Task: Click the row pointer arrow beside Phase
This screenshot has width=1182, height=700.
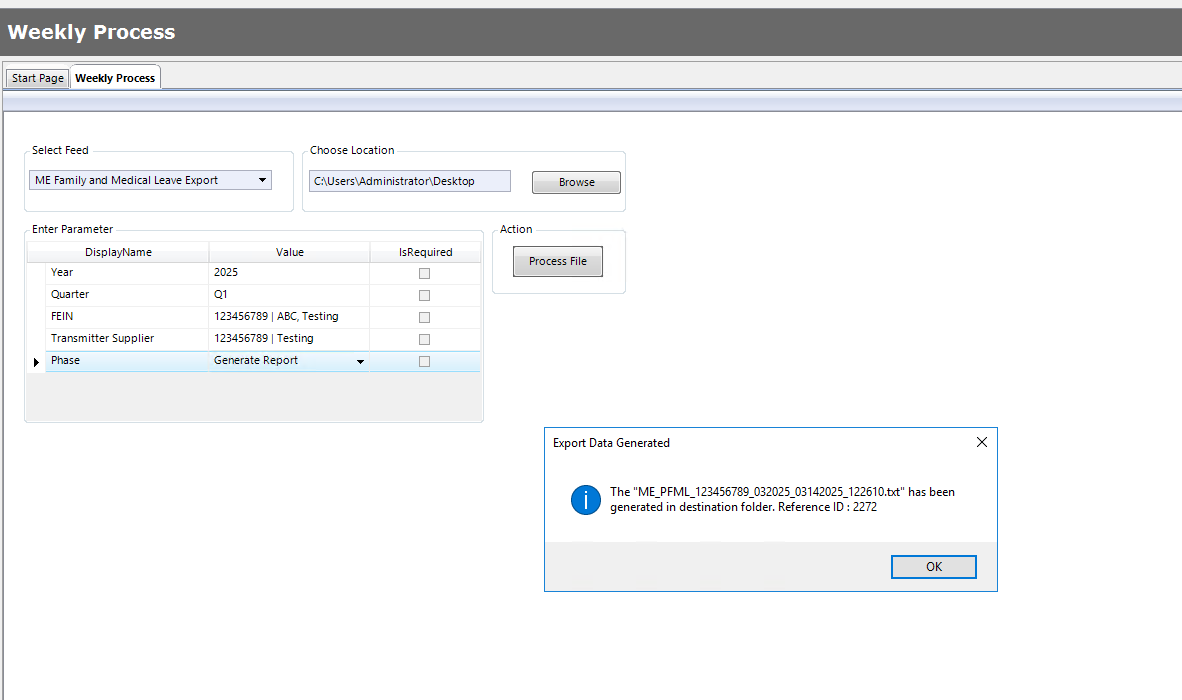Action: pyautogui.click(x=36, y=362)
